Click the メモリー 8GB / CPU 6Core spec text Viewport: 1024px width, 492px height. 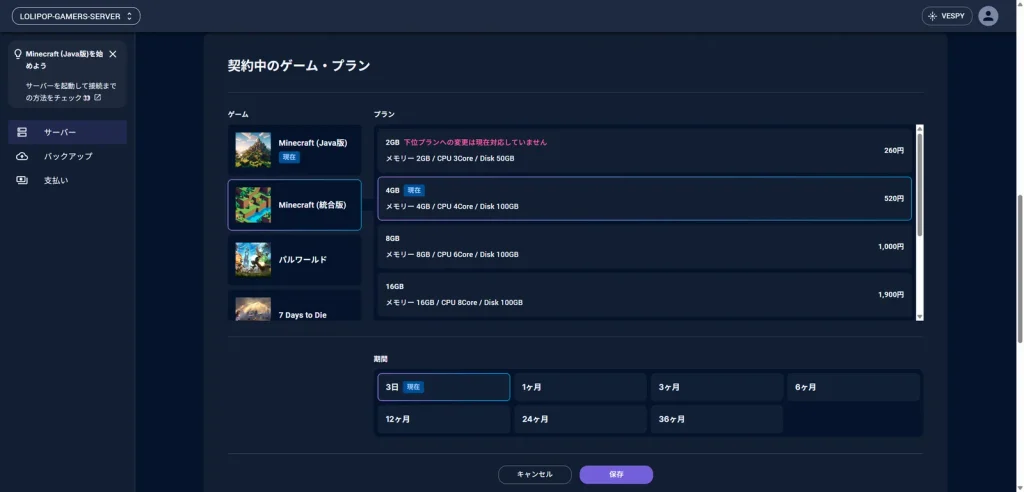452,254
